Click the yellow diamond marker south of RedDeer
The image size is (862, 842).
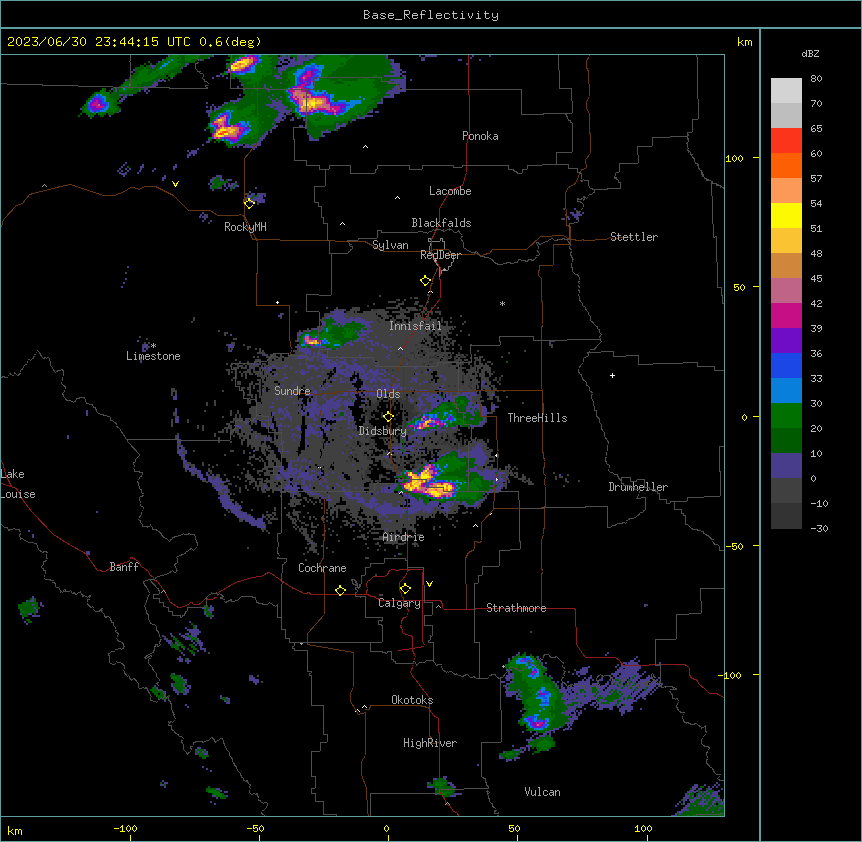click(425, 281)
